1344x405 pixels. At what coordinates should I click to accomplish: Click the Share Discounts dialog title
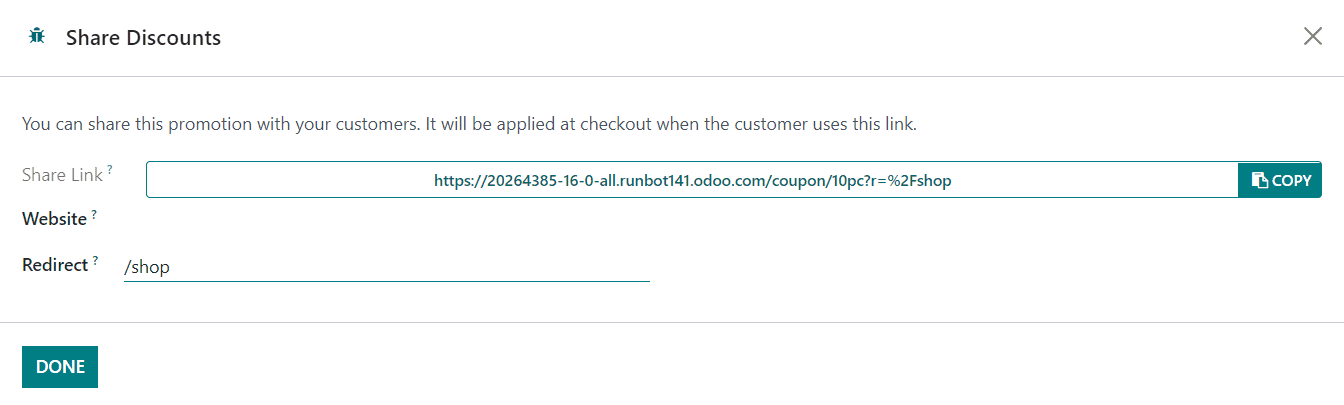[143, 38]
